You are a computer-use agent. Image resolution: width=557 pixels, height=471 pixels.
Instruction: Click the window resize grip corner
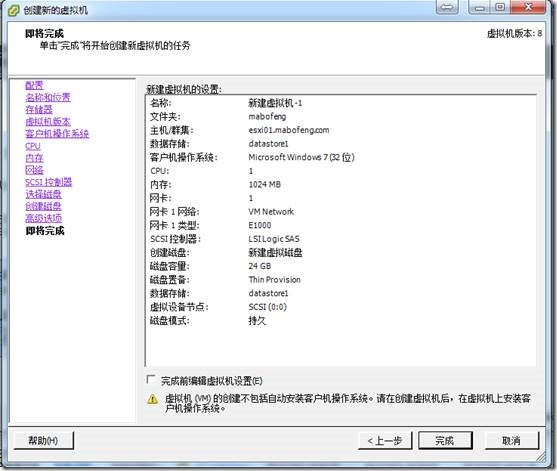tap(540, 458)
